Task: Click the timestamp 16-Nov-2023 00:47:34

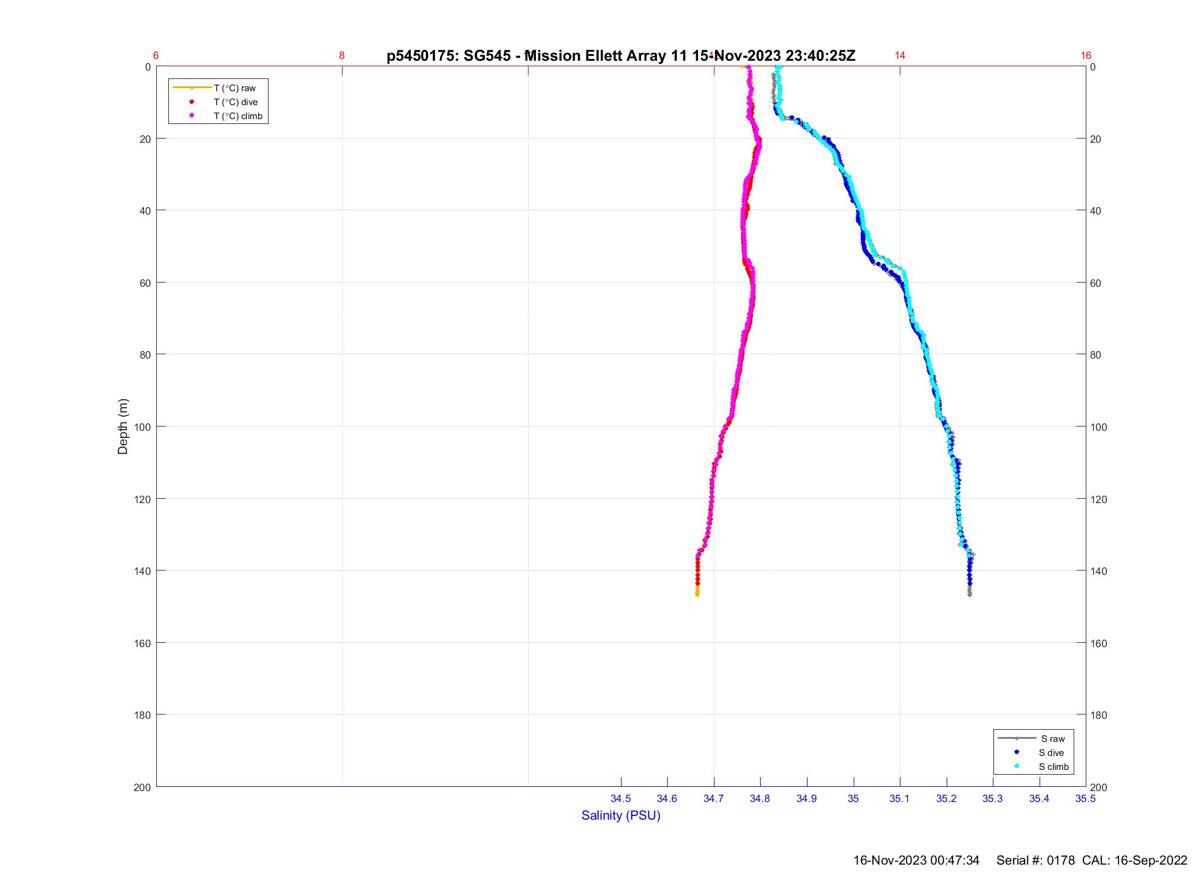Action: pos(916,860)
